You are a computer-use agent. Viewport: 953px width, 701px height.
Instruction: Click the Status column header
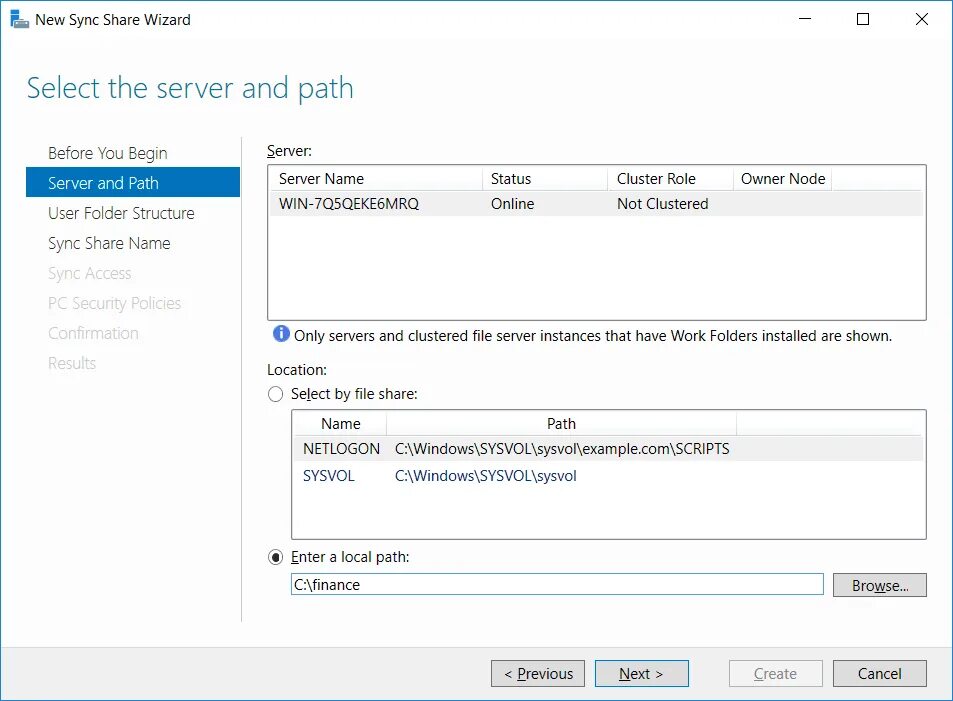(x=546, y=179)
